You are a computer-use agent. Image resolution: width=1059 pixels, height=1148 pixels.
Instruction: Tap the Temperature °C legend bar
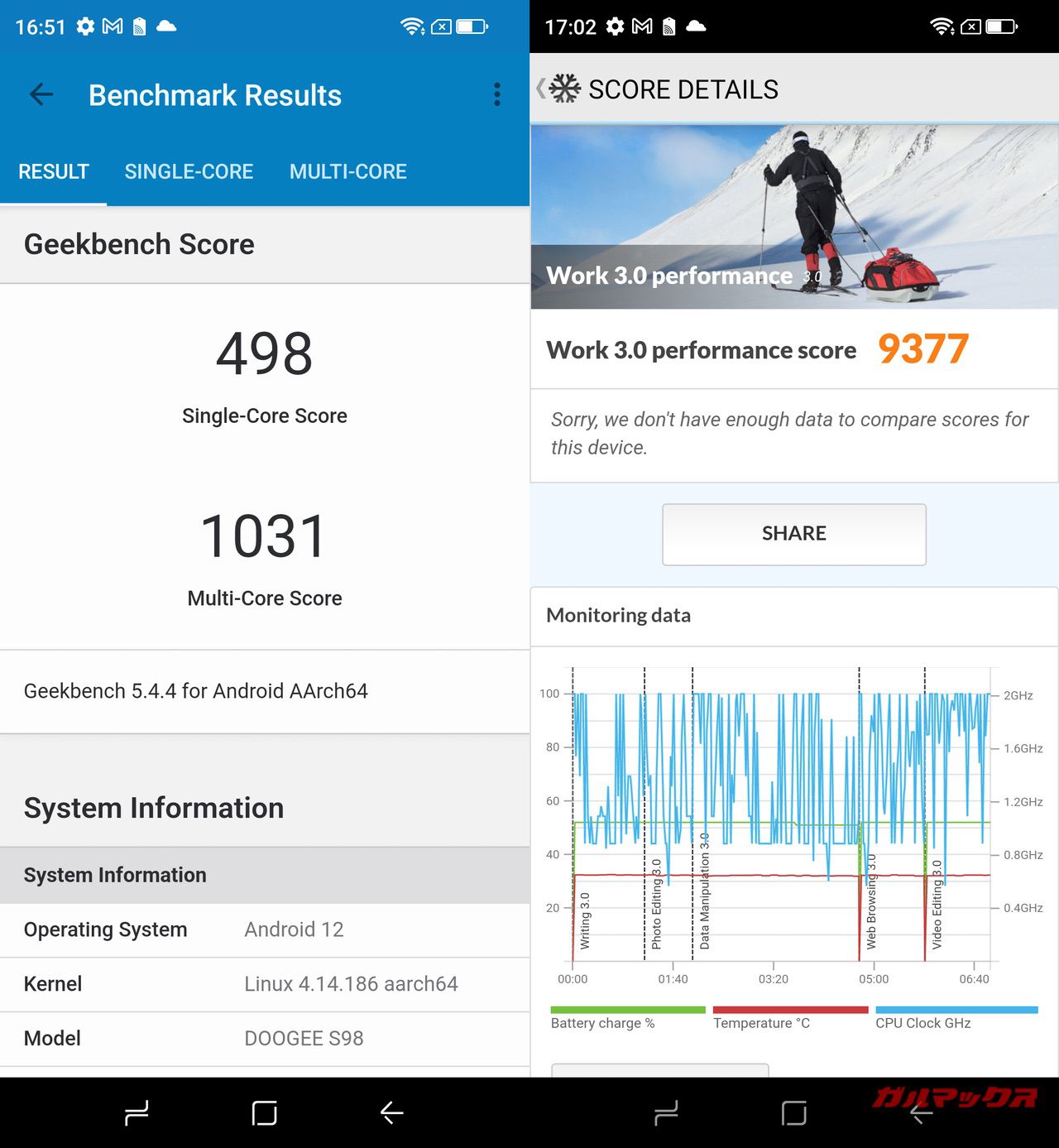tap(790, 1011)
